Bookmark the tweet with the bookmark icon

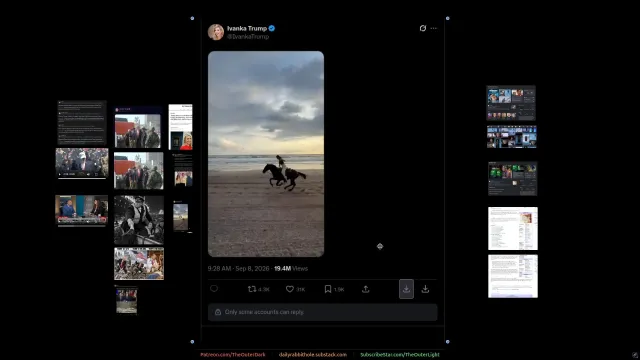328,289
